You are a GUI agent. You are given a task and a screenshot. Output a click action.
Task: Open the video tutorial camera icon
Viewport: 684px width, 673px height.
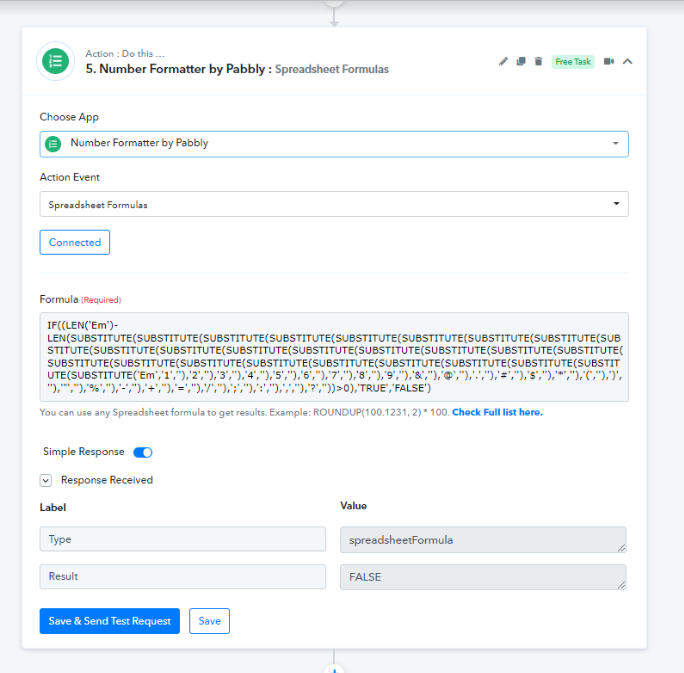pyautogui.click(x=609, y=61)
